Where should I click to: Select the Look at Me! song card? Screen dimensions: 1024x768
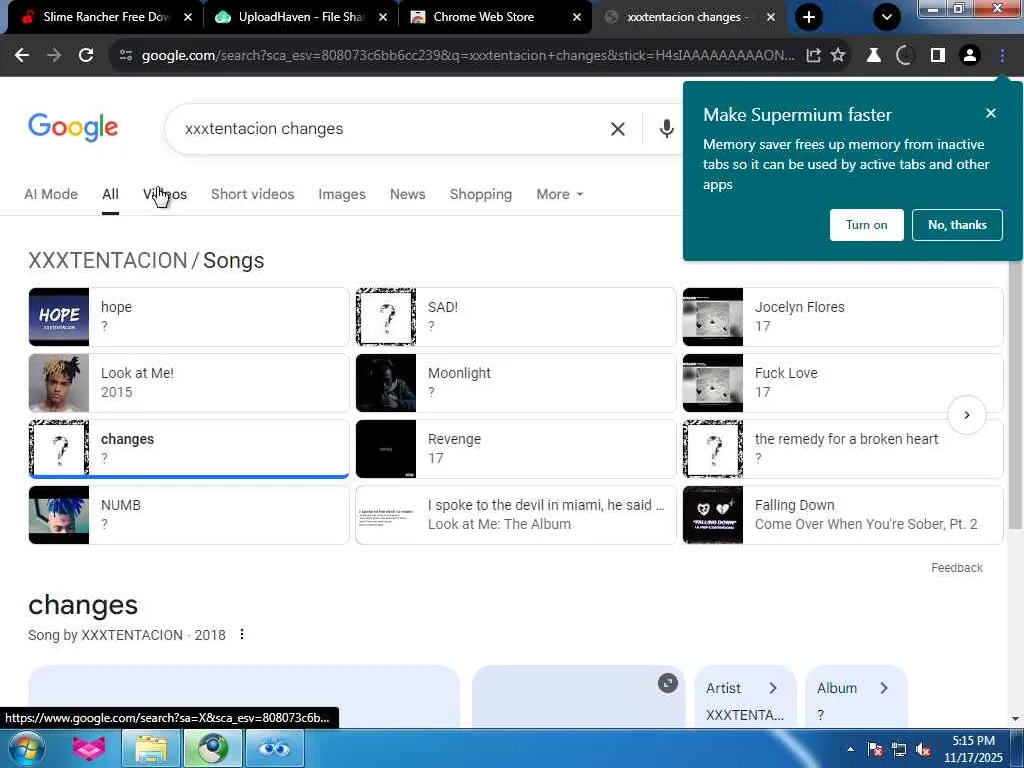point(189,383)
